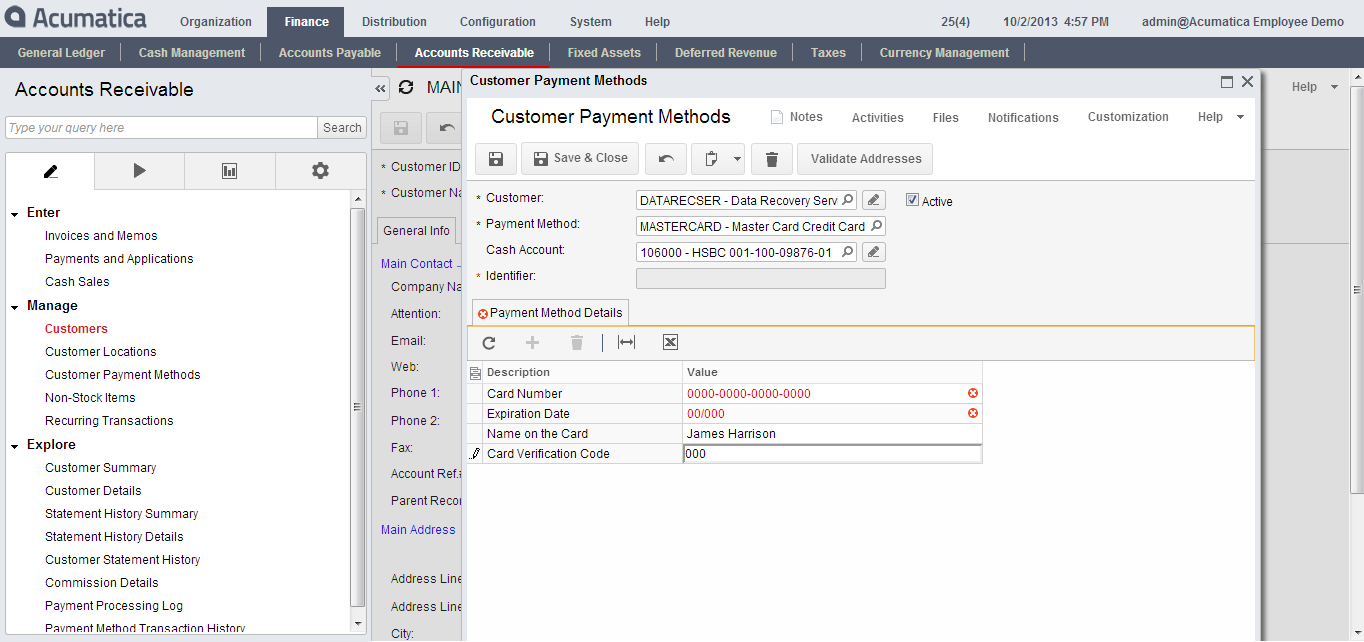
Task: Edit Cash Account with pencil icon
Action: click(x=874, y=252)
